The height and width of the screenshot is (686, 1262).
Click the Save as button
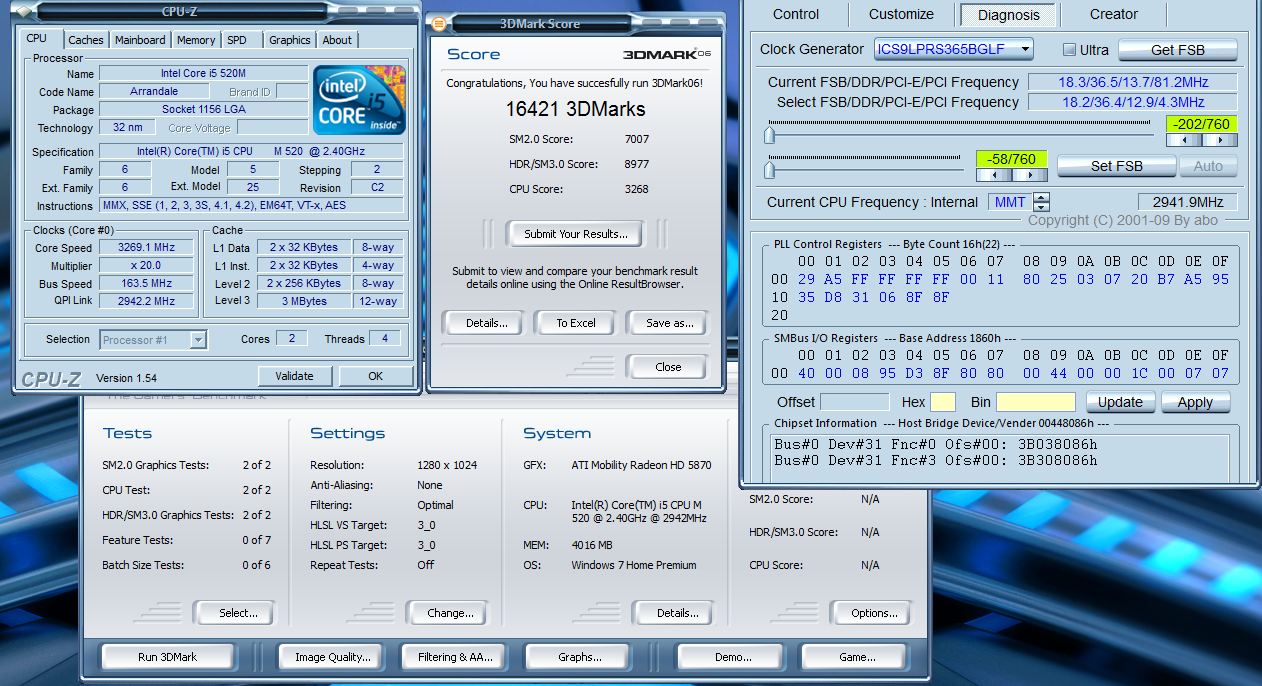click(x=669, y=323)
